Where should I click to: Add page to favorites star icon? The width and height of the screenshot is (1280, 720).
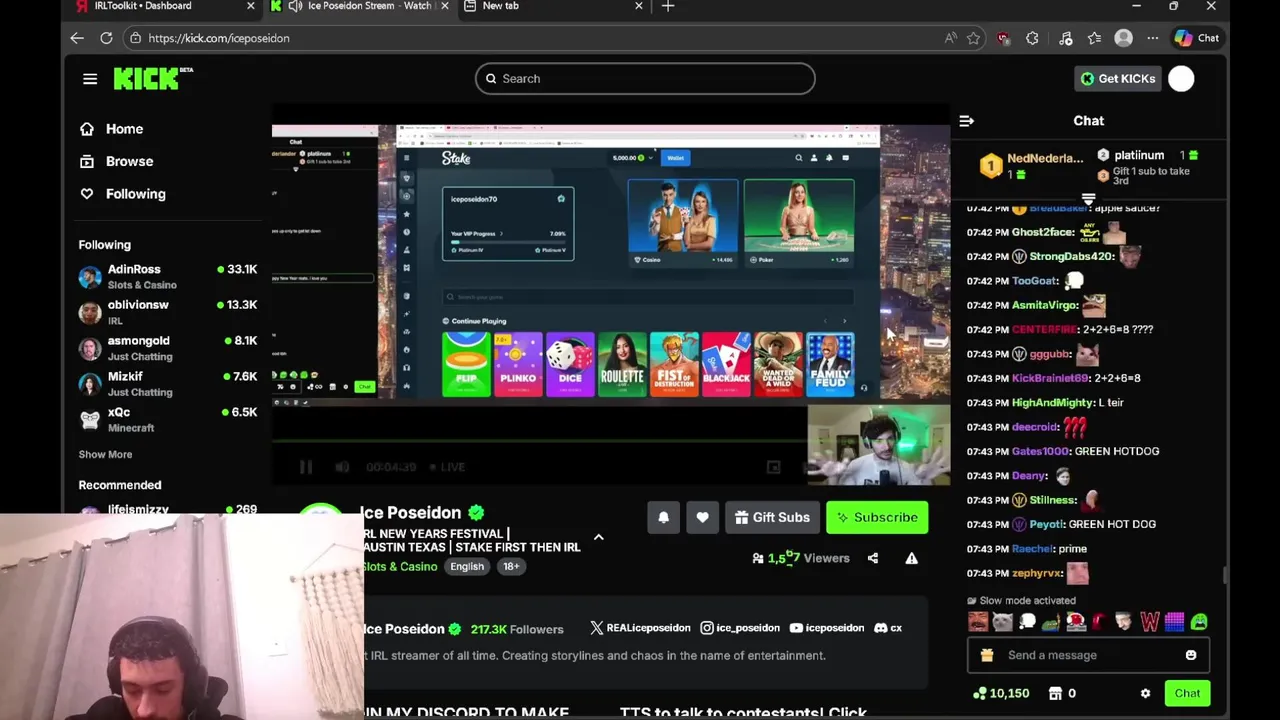point(973,38)
